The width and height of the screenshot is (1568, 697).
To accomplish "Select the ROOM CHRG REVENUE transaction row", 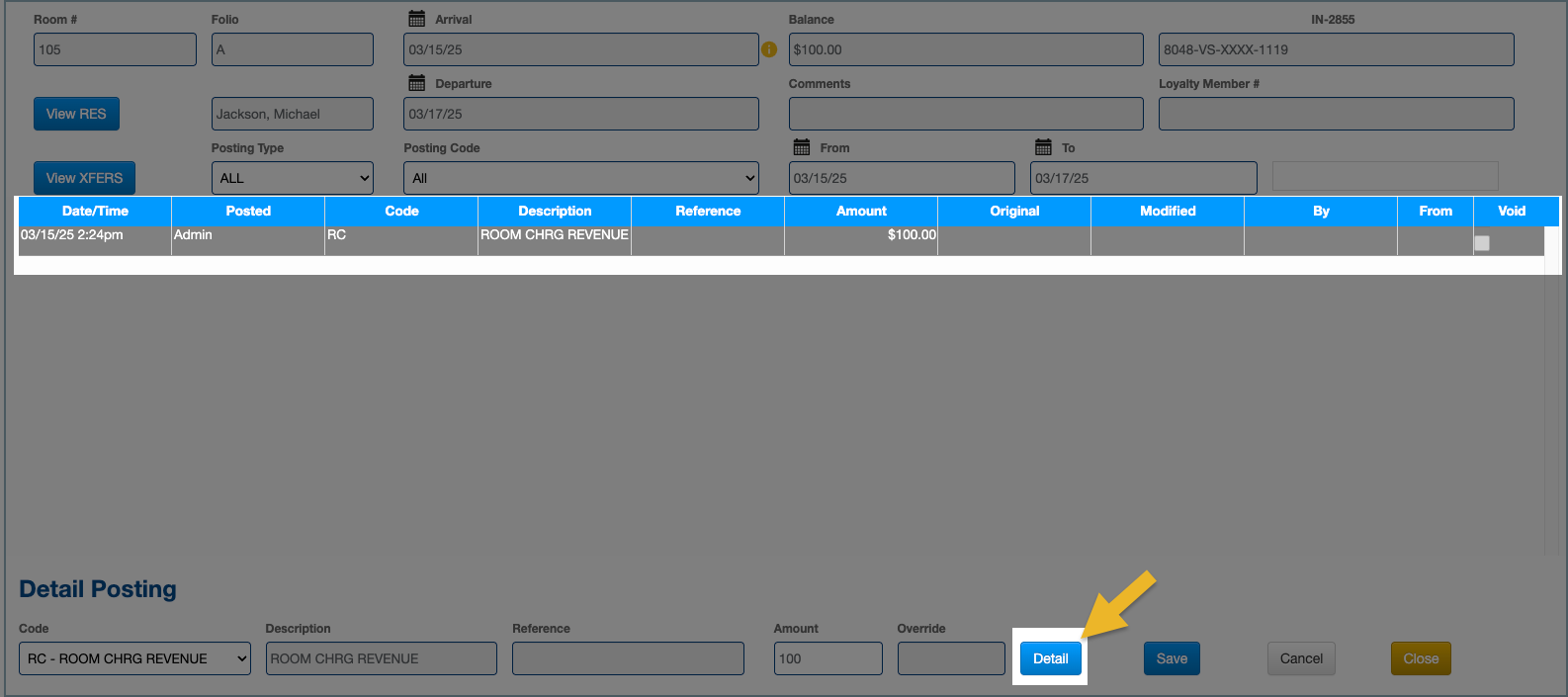I will point(554,235).
